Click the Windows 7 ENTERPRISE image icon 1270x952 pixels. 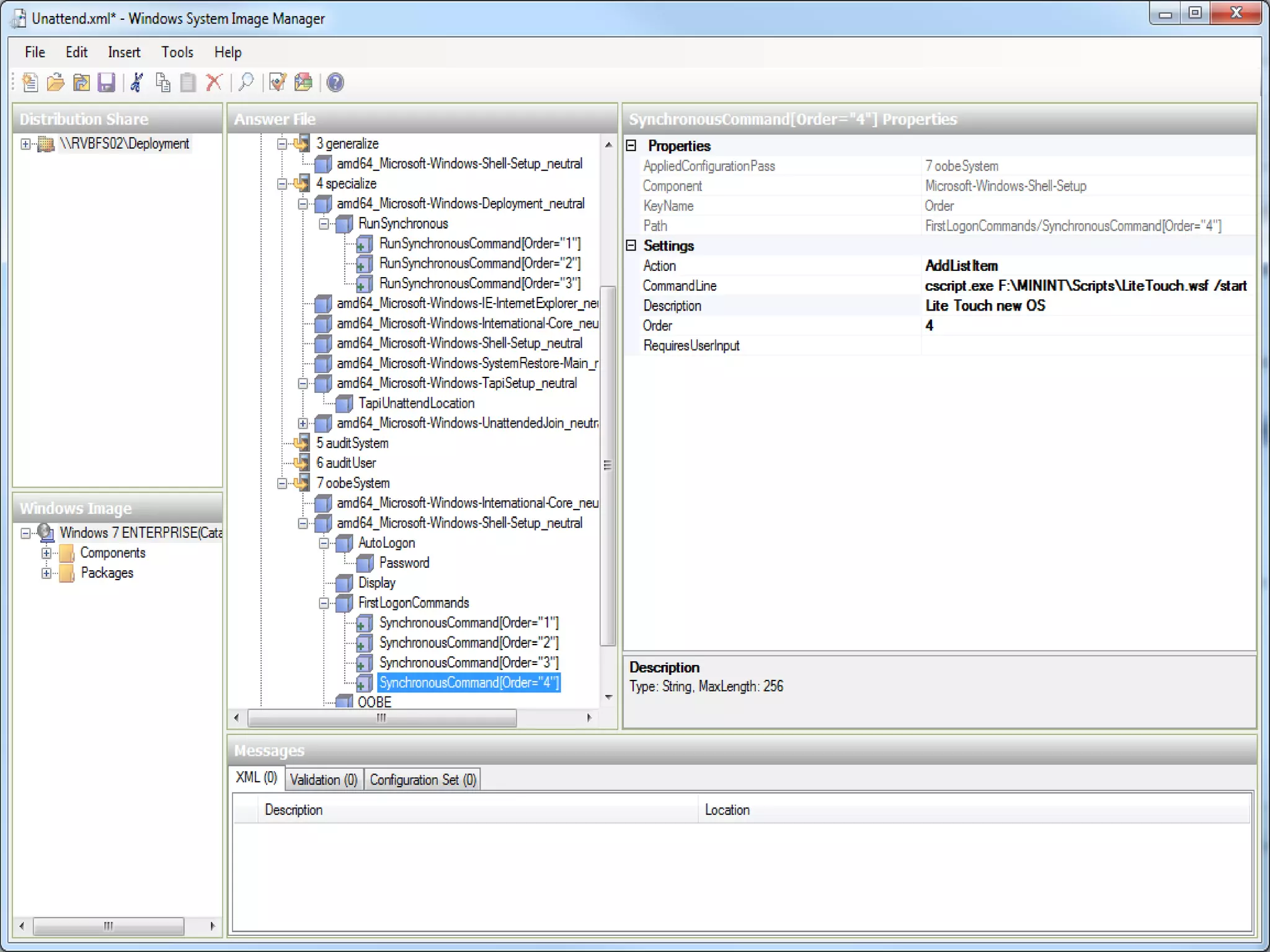pyautogui.click(x=46, y=532)
